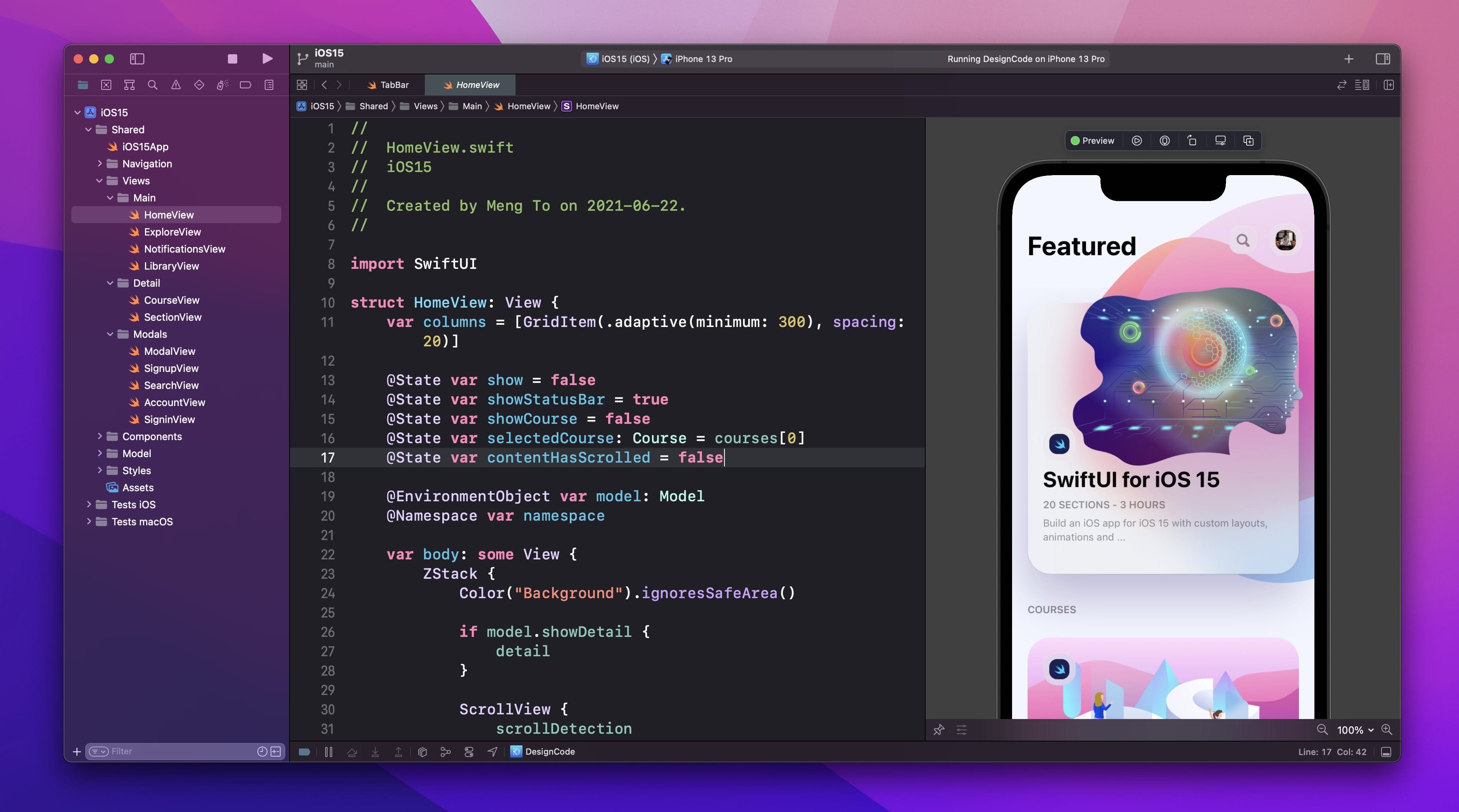Select HomeView in the project navigator
This screenshot has height=812, width=1459.
(169, 215)
